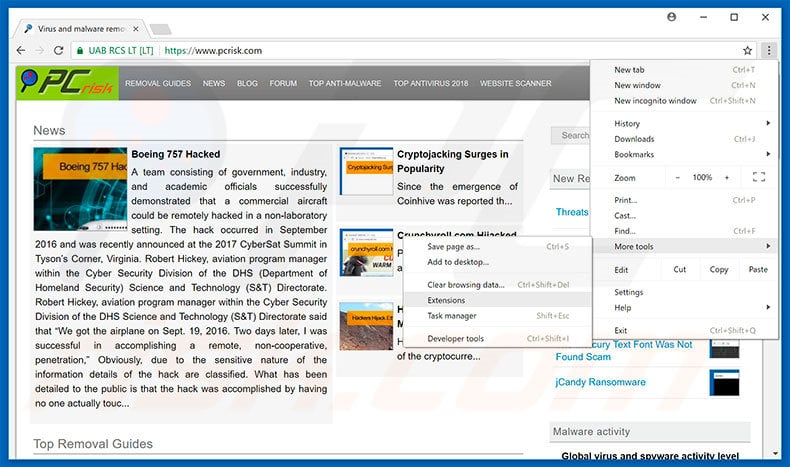Open Settings from the Chrome menu
Screen dimensions: 790x467
pyautogui.click(x=684, y=292)
